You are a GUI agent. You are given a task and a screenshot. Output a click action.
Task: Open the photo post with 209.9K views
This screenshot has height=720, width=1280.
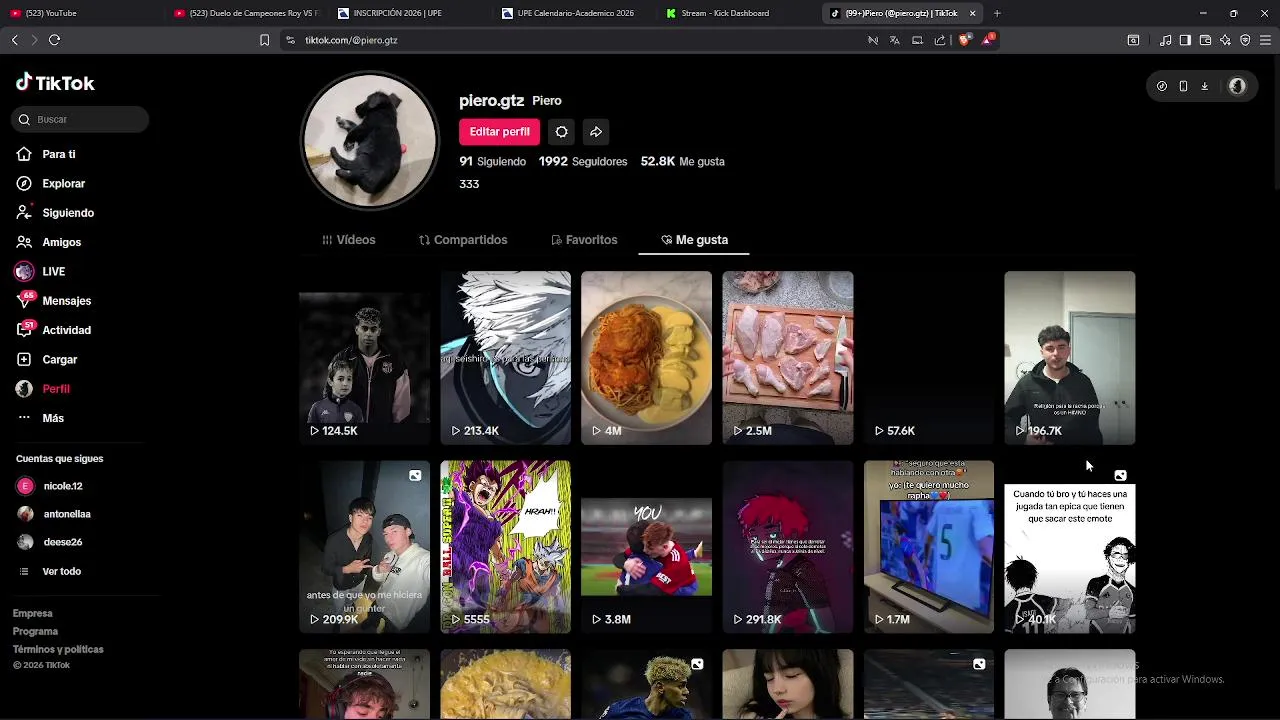tap(364, 547)
